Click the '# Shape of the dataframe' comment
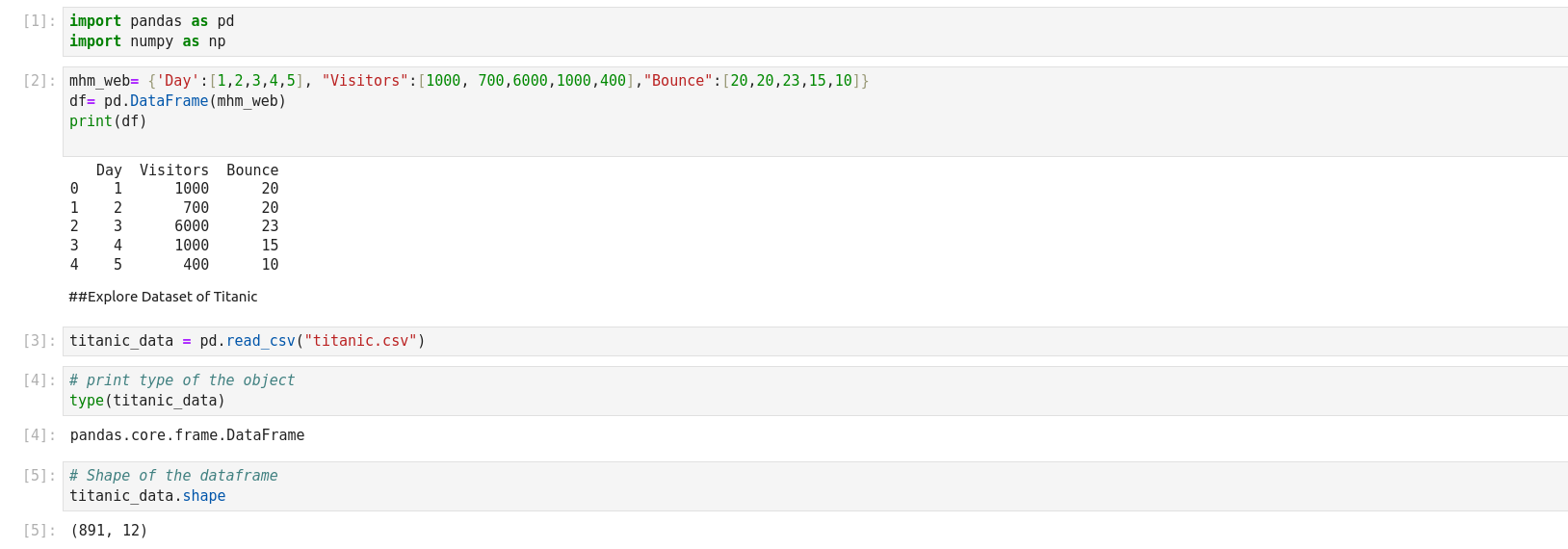Screen dimensions: 1568x549 (173, 476)
